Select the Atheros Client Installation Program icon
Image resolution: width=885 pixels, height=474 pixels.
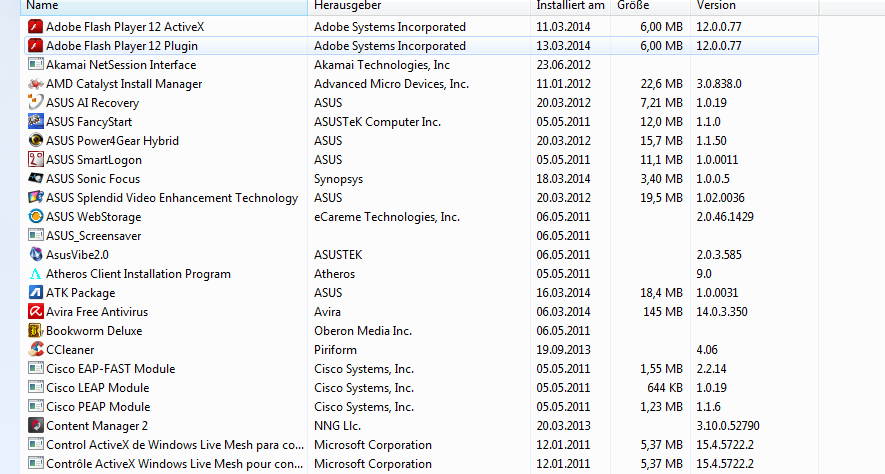click(36, 274)
